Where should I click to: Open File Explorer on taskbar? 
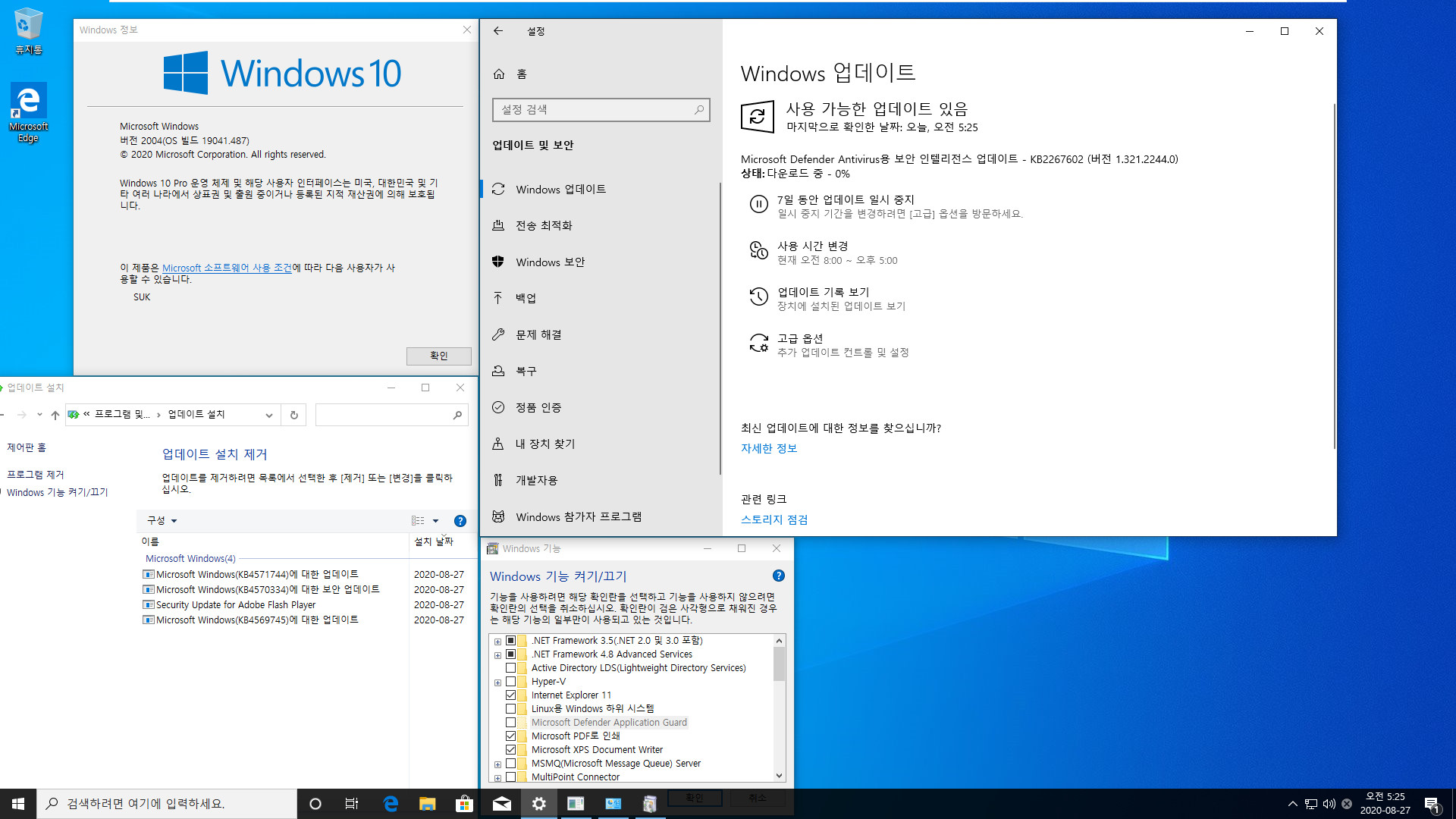427,804
